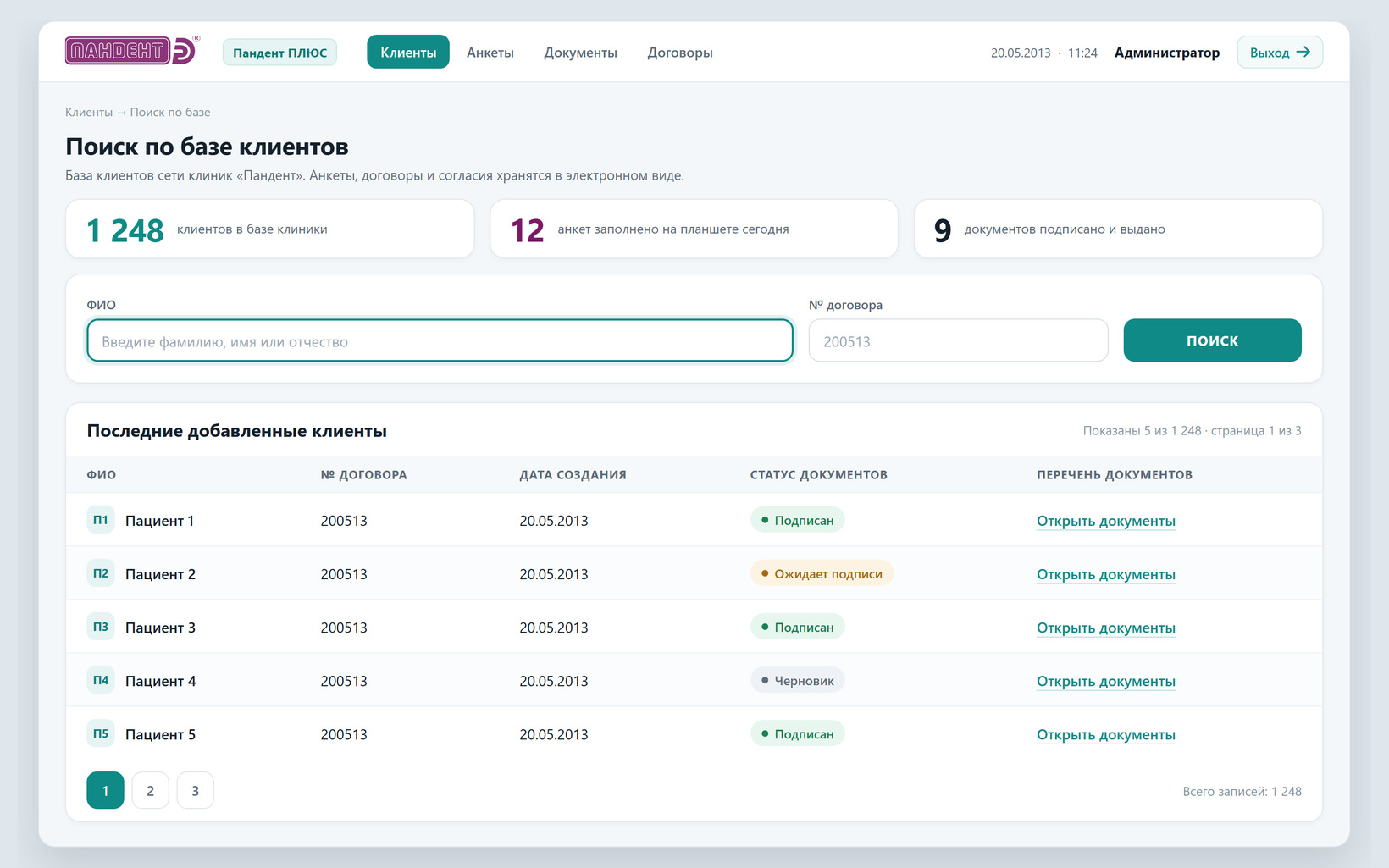Click the ПОИСК search button
The height and width of the screenshot is (868, 1389).
point(1212,340)
